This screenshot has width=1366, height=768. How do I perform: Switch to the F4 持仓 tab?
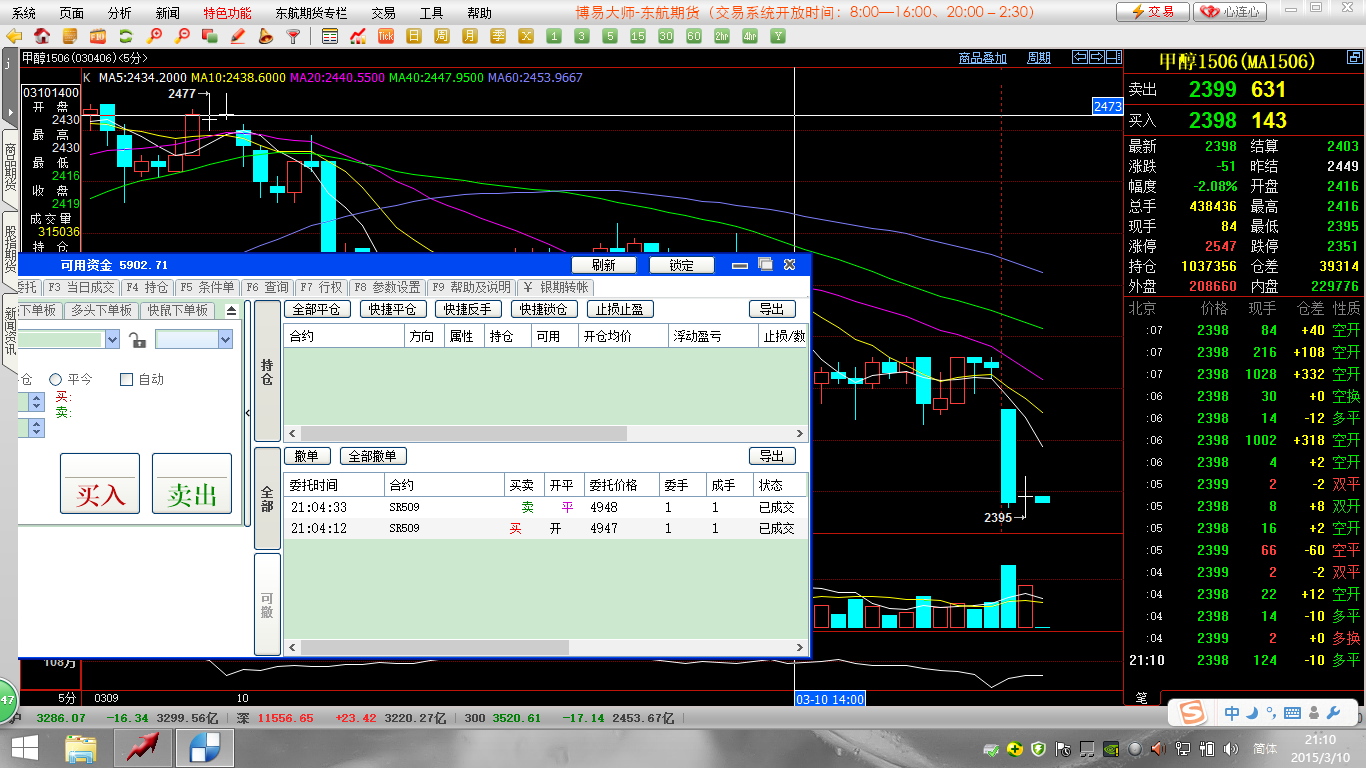tap(146, 287)
